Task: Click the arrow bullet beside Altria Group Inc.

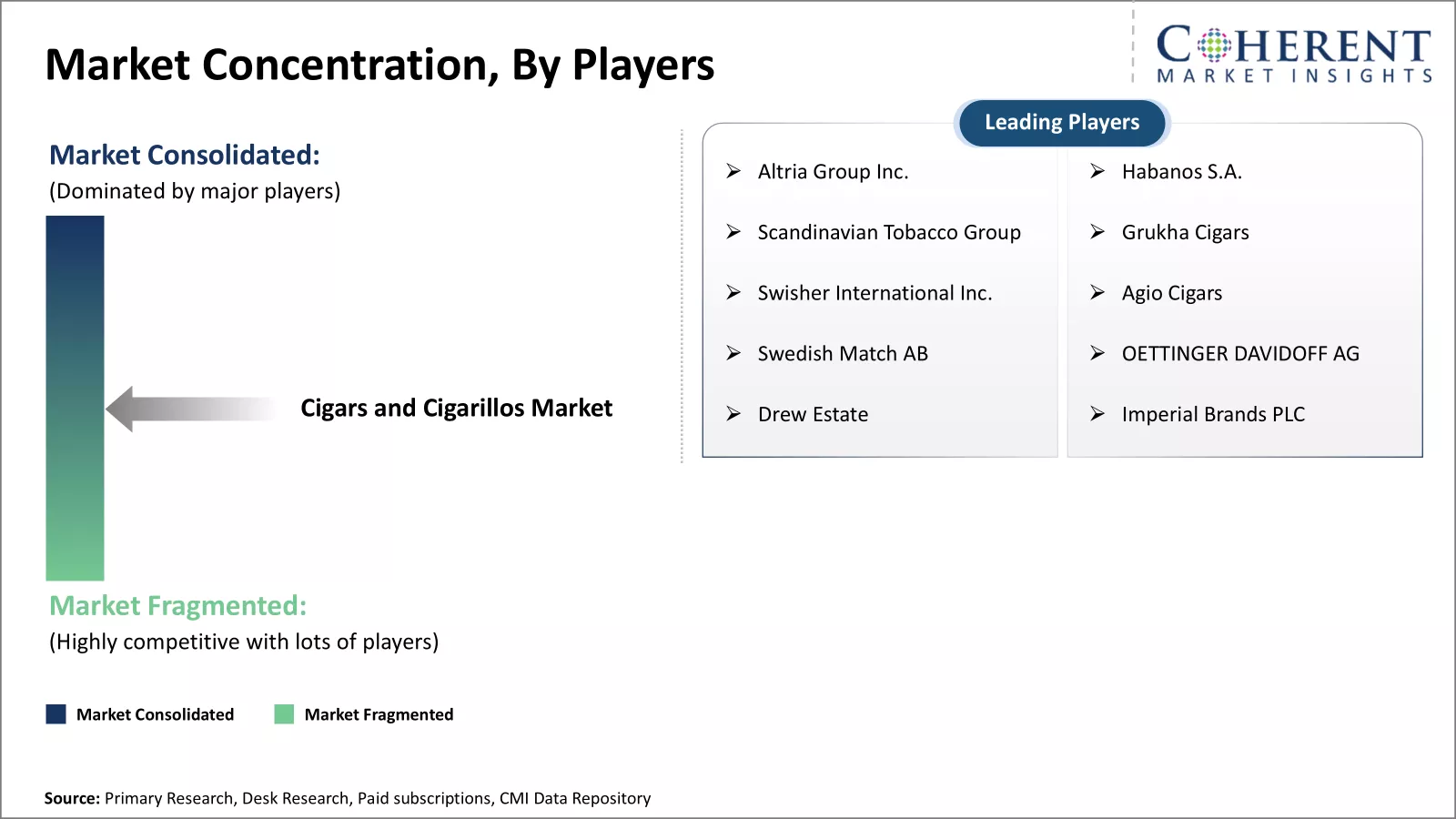Action: (733, 171)
